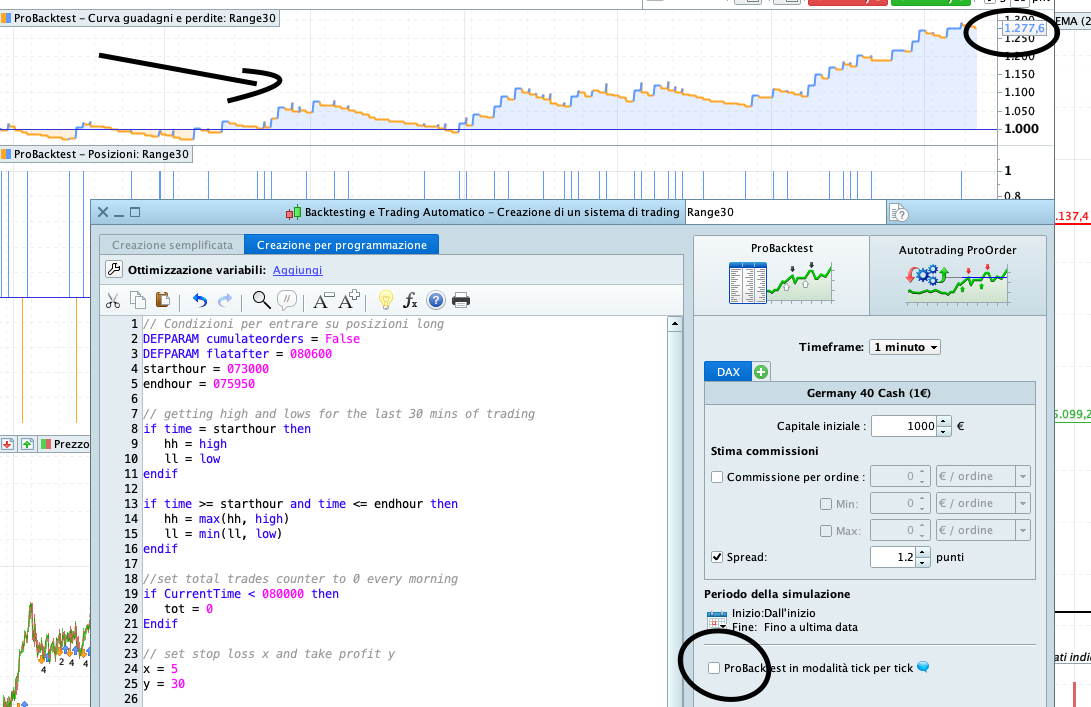Open the Max commission unit dropdown
1091x707 pixels.
pos(1023,530)
